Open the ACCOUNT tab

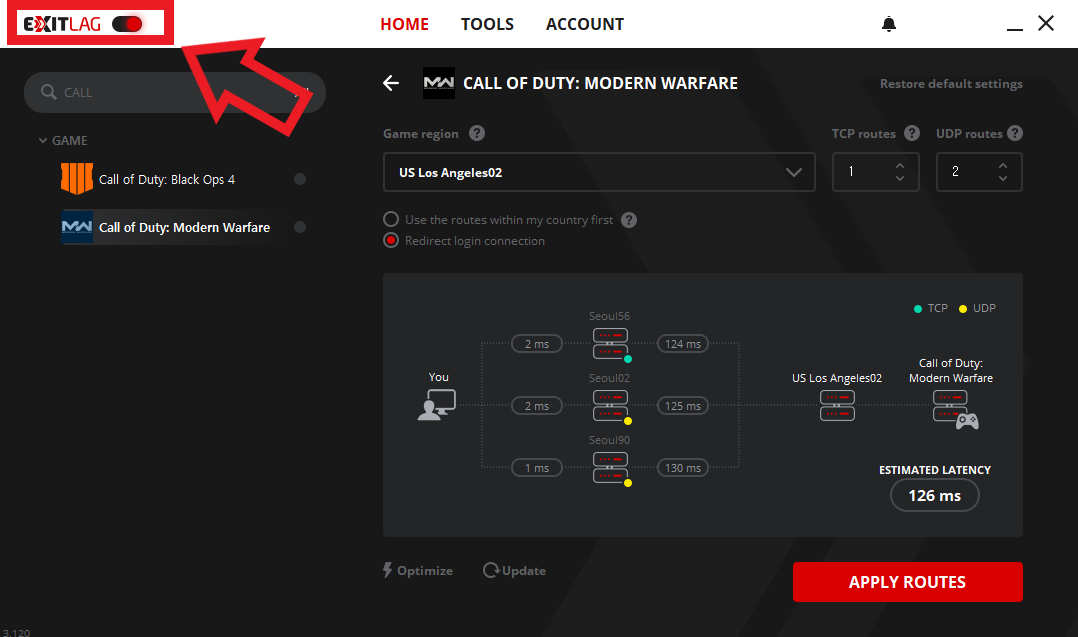tap(584, 24)
